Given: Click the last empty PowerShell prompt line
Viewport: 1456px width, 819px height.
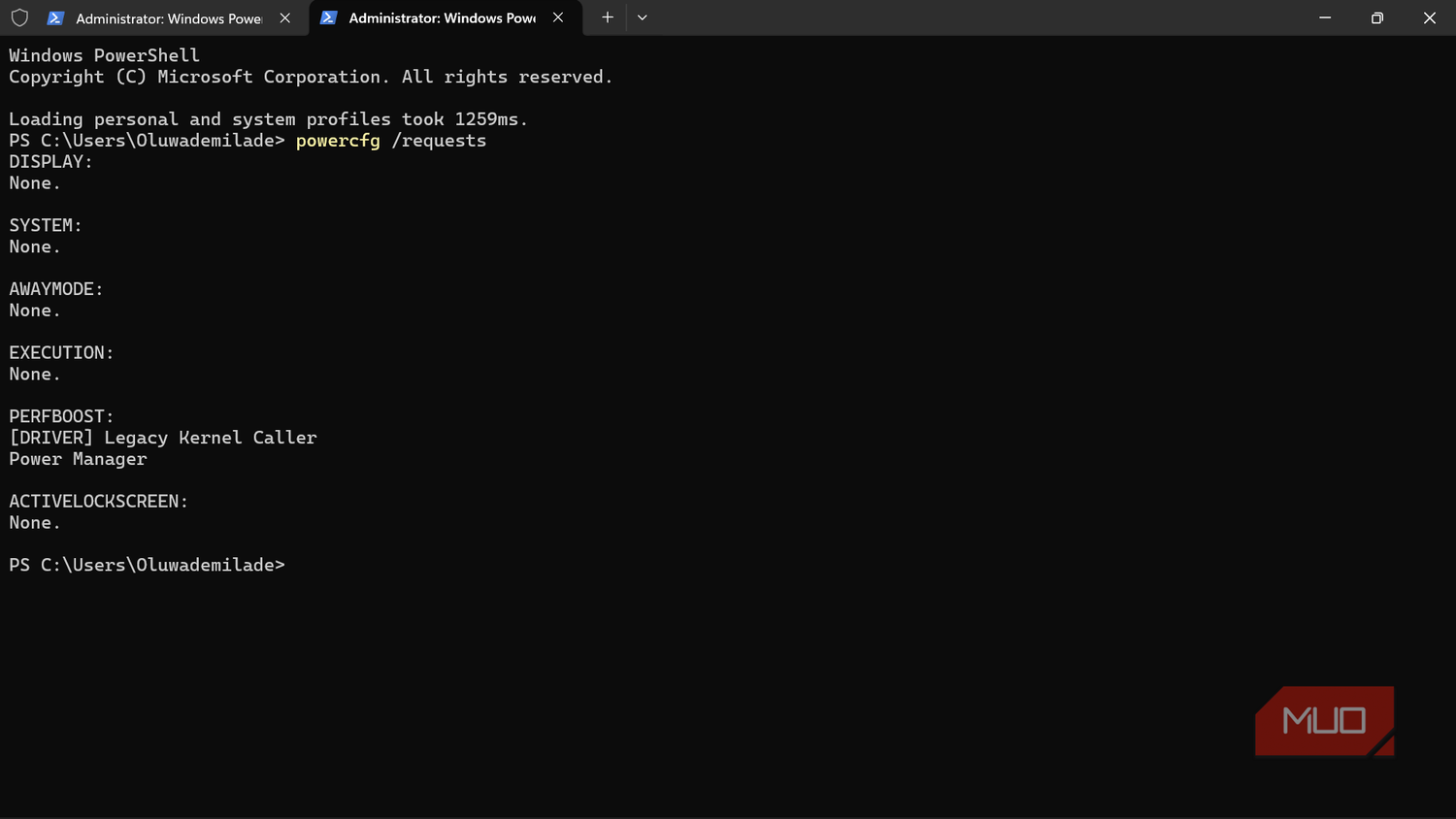Looking at the screenshot, I should [x=147, y=565].
